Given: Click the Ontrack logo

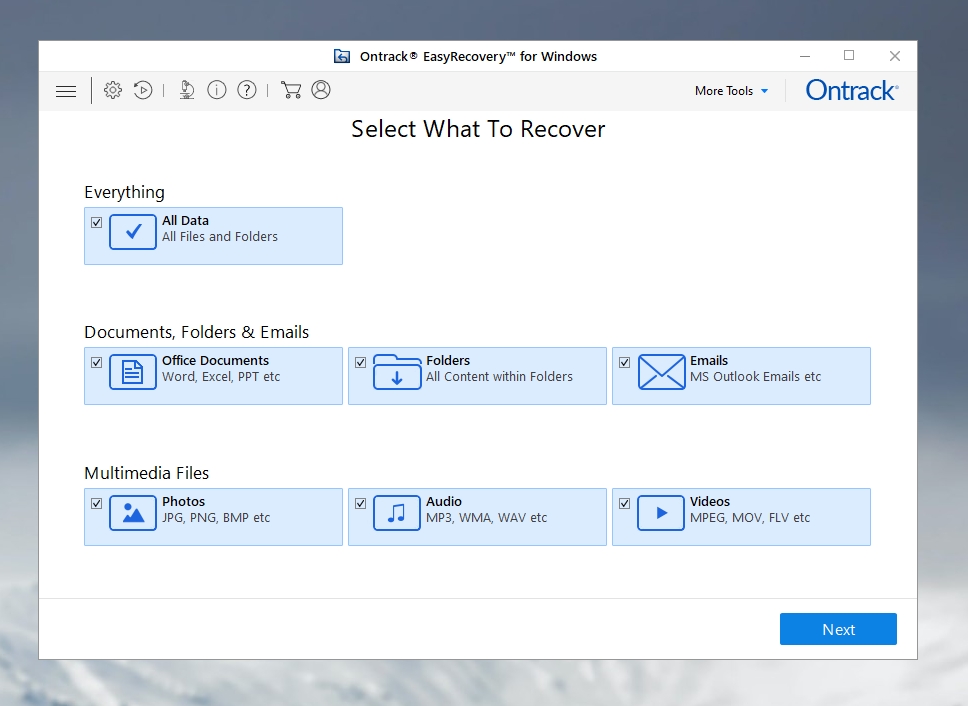Looking at the screenshot, I should 852,91.
